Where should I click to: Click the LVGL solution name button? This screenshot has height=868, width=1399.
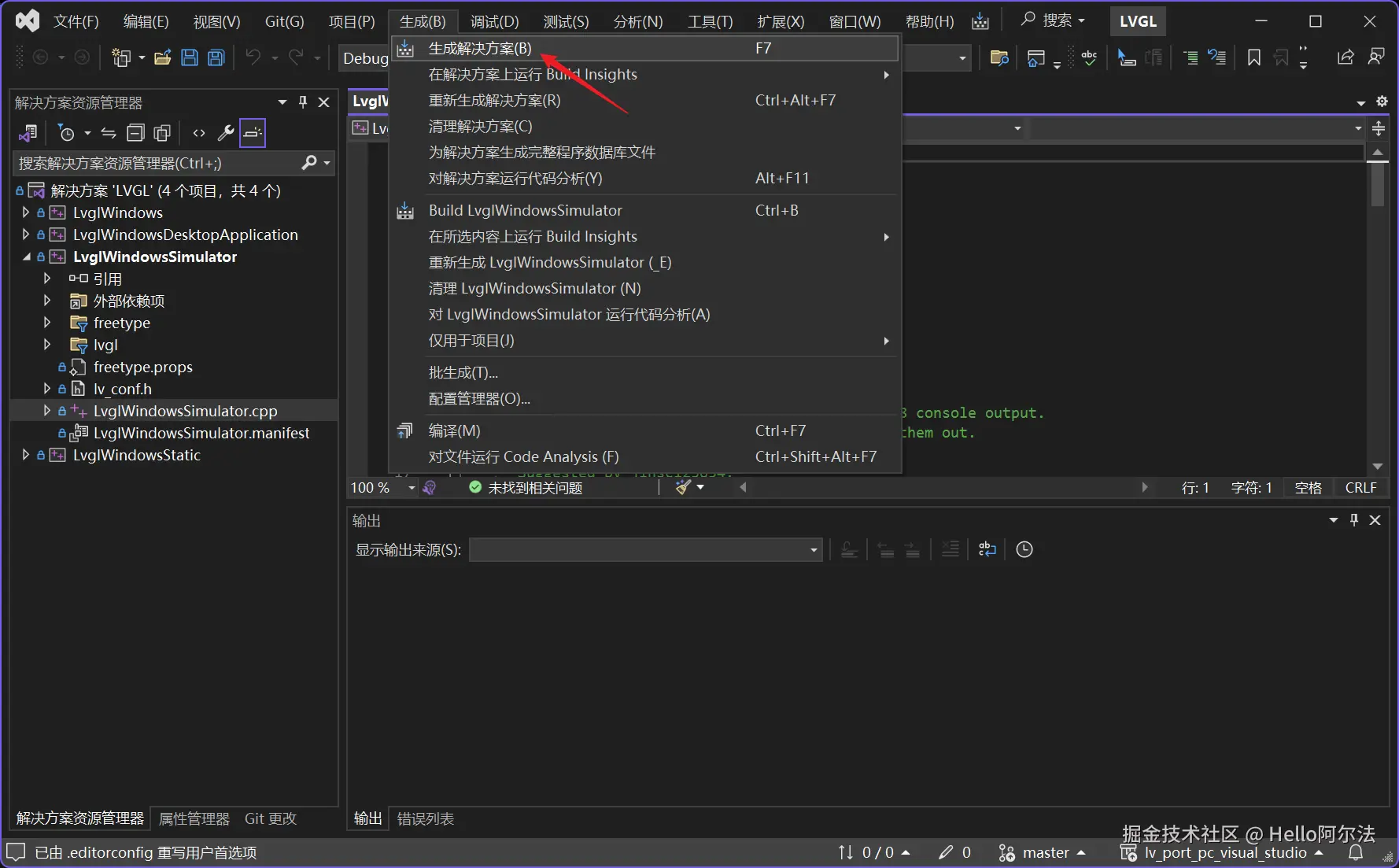click(1138, 21)
